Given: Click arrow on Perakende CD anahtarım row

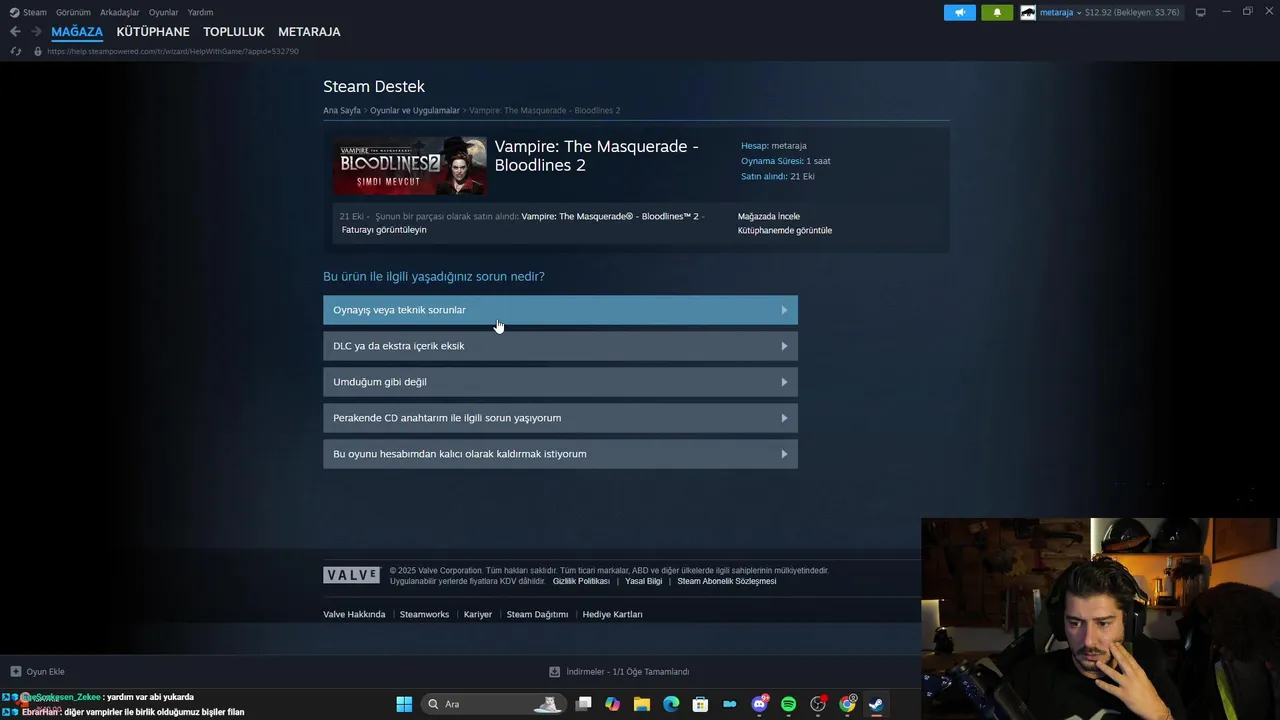Looking at the screenshot, I should [784, 418].
